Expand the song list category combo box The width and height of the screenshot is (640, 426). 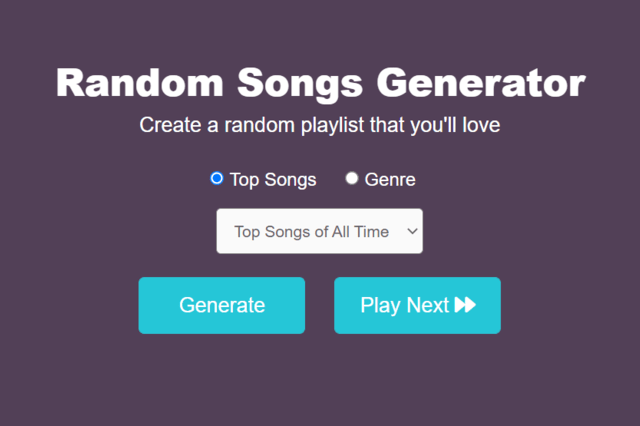(320, 231)
